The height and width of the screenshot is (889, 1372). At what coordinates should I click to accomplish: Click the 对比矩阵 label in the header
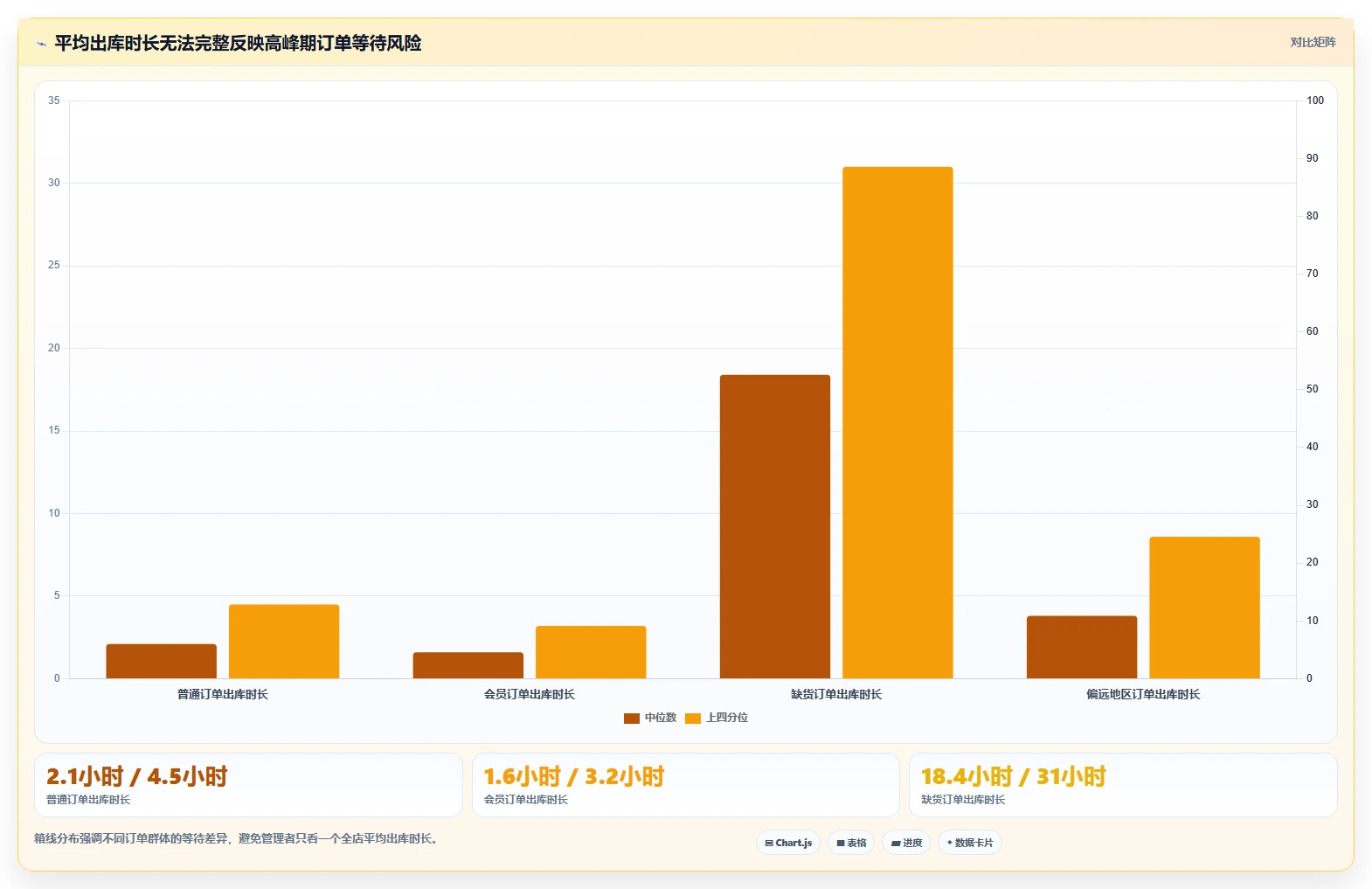[1313, 42]
